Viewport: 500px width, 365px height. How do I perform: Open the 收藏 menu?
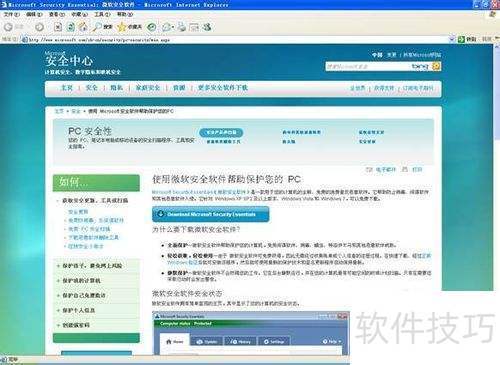tap(79, 15)
